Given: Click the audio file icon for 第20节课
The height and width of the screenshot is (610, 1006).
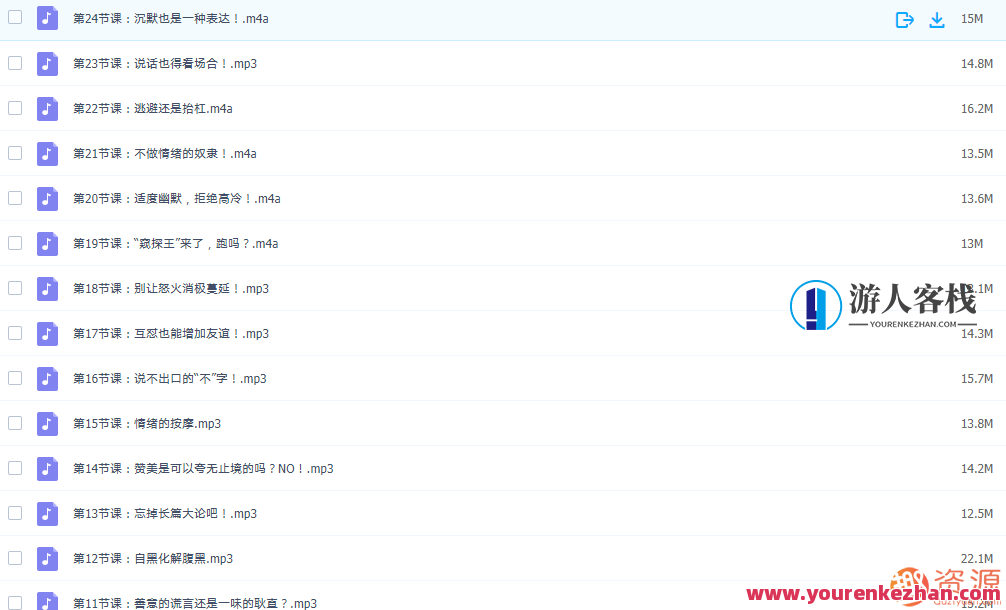Looking at the screenshot, I should pos(47,199).
